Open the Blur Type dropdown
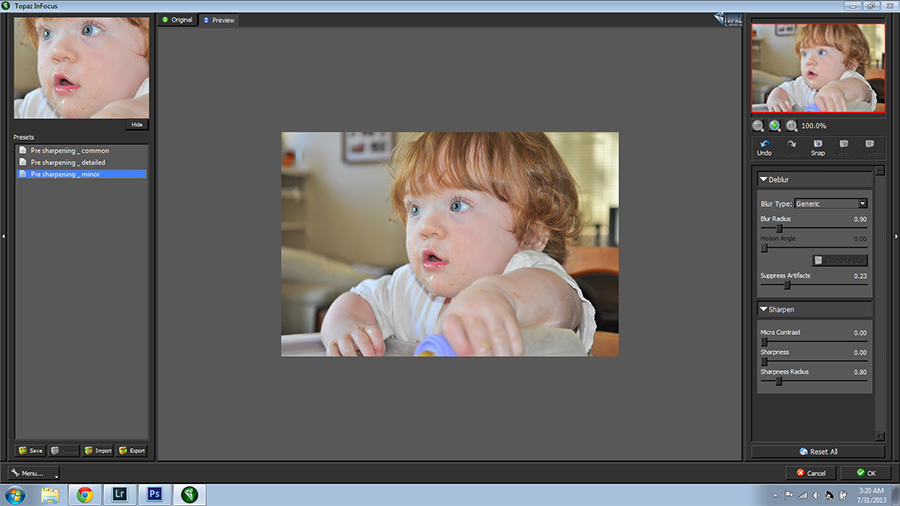The image size is (900, 506). click(830, 203)
